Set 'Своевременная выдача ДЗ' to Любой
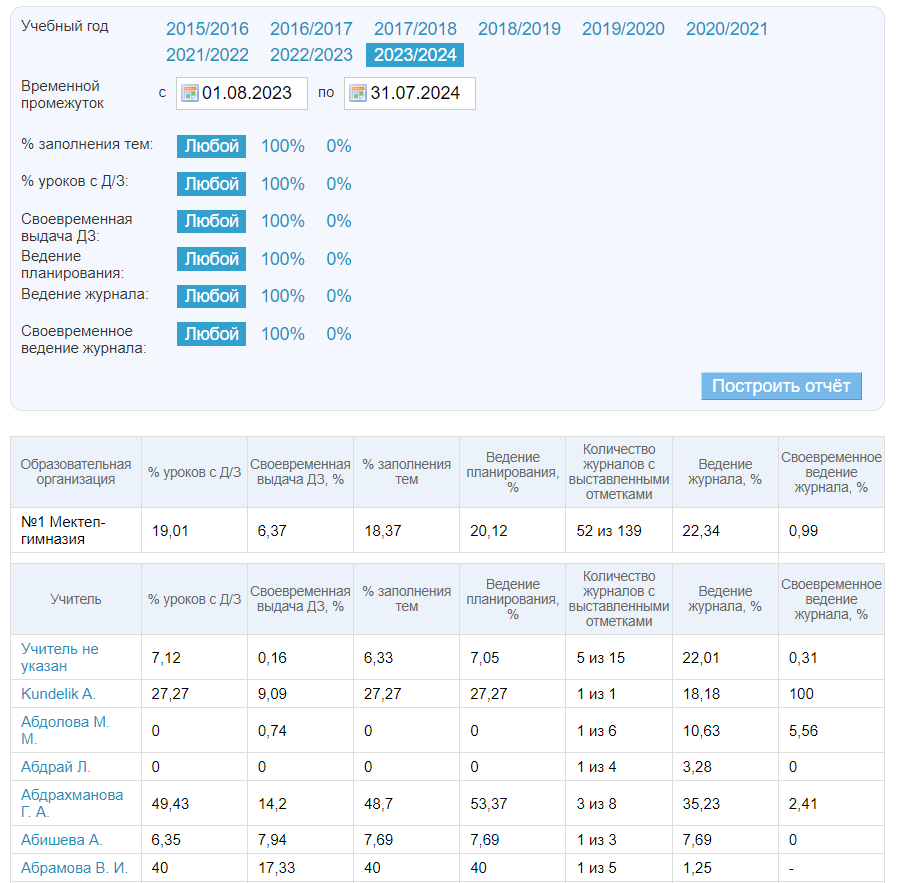Screen dimensions: 899x883 tap(211, 221)
